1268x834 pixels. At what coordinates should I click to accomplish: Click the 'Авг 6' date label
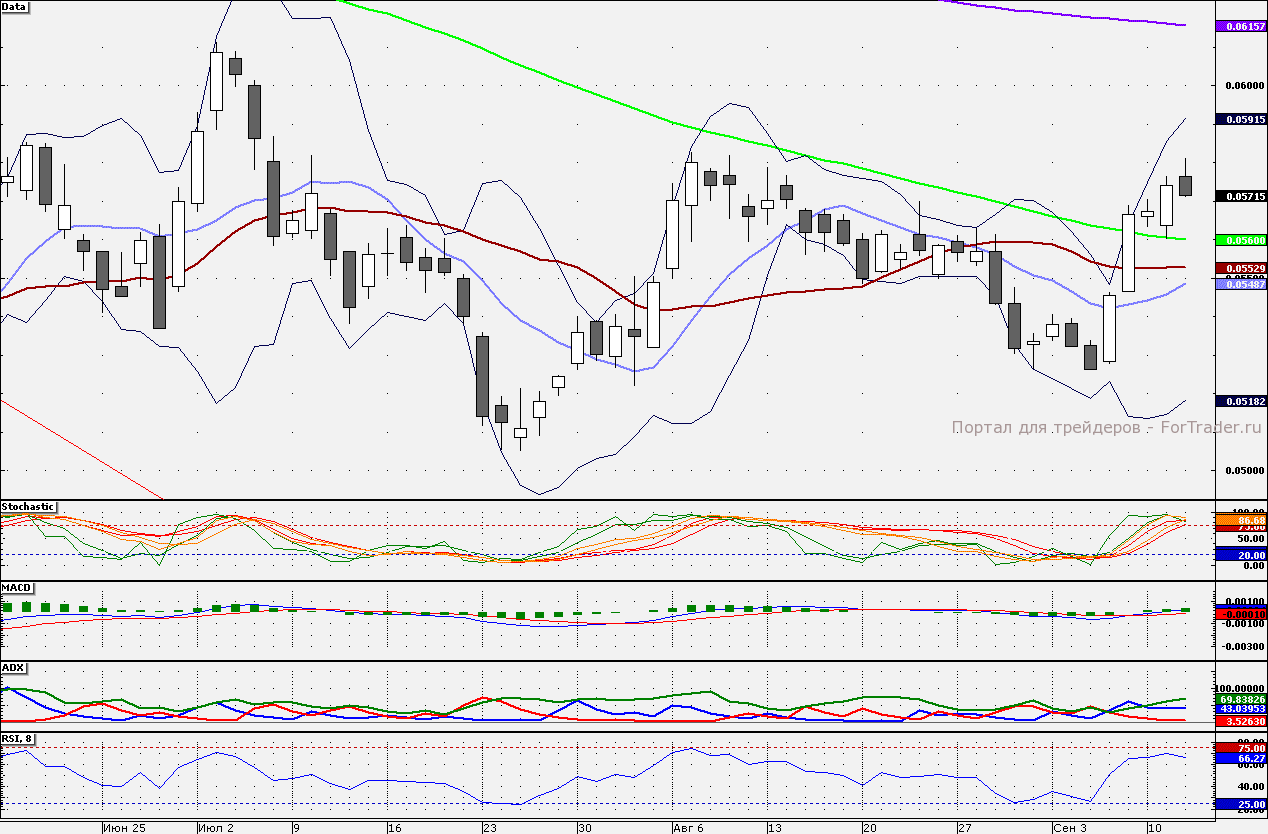(x=689, y=828)
